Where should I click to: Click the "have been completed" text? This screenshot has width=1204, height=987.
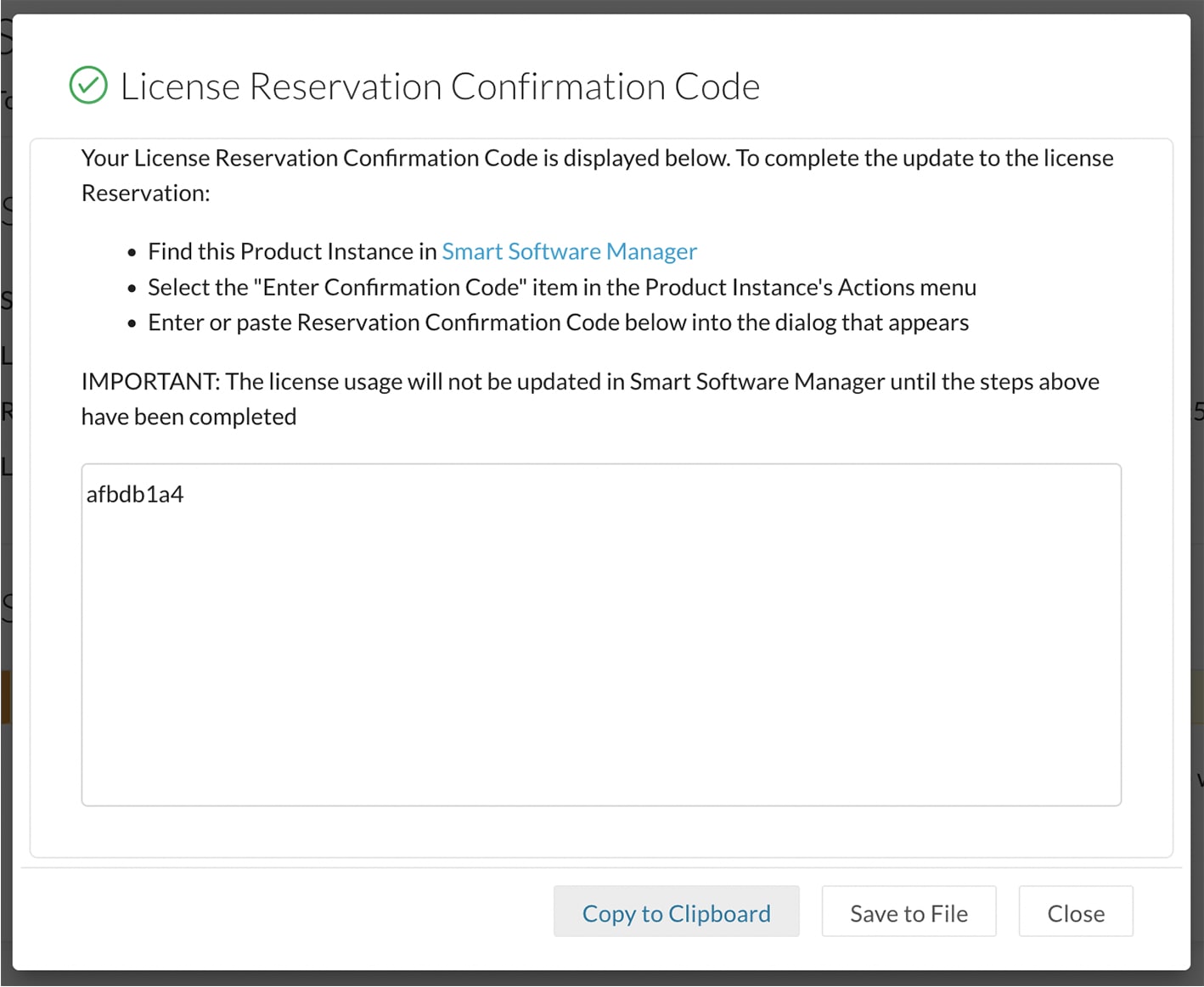point(188,417)
